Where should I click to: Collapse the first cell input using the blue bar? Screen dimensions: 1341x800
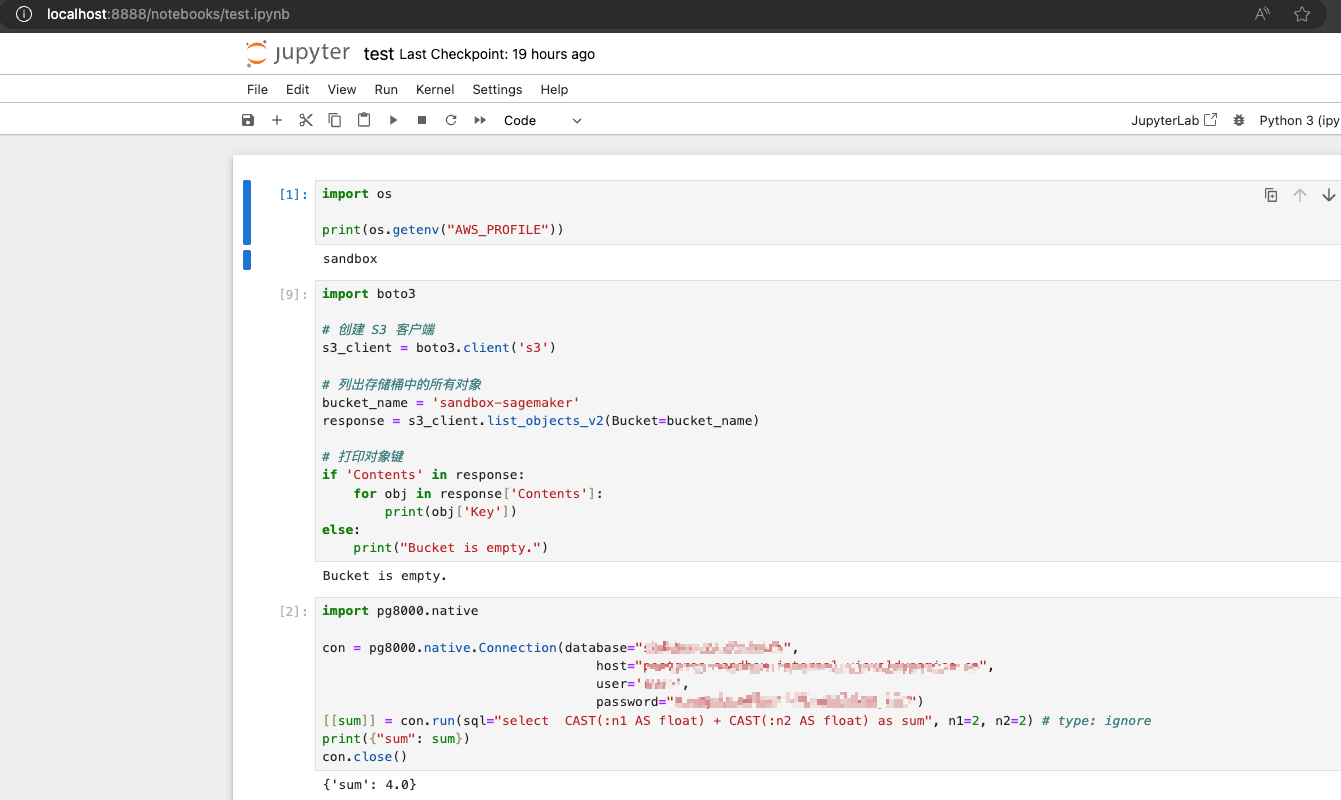[247, 213]
